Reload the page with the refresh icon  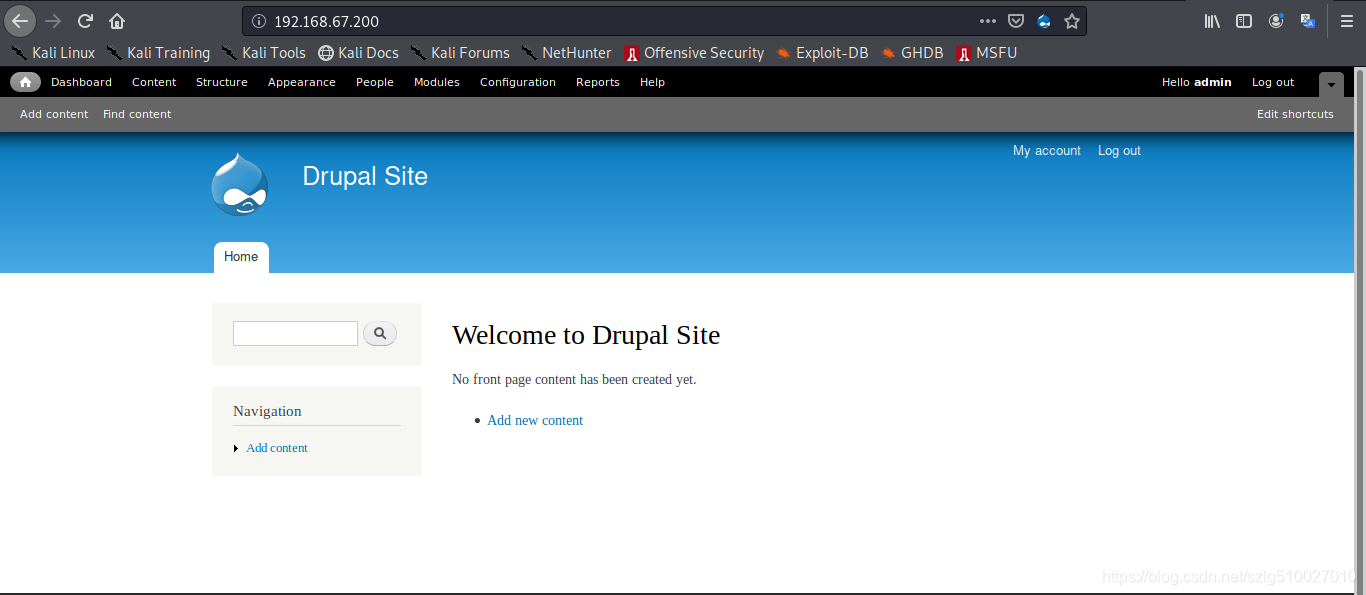[85, 21]
